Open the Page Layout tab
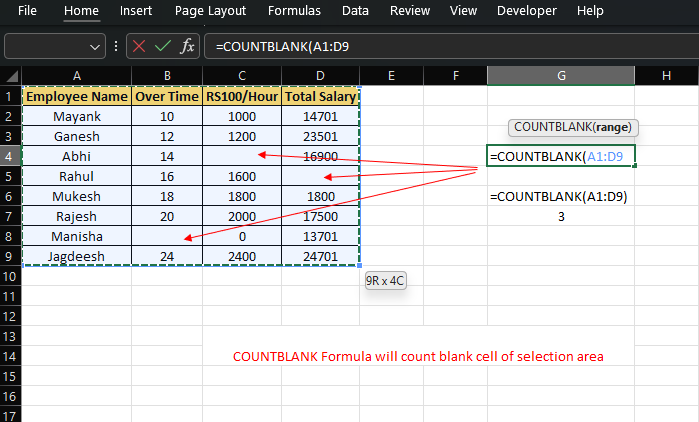Image resolution: width=699 pixels, height=422 pixels. 210,11
